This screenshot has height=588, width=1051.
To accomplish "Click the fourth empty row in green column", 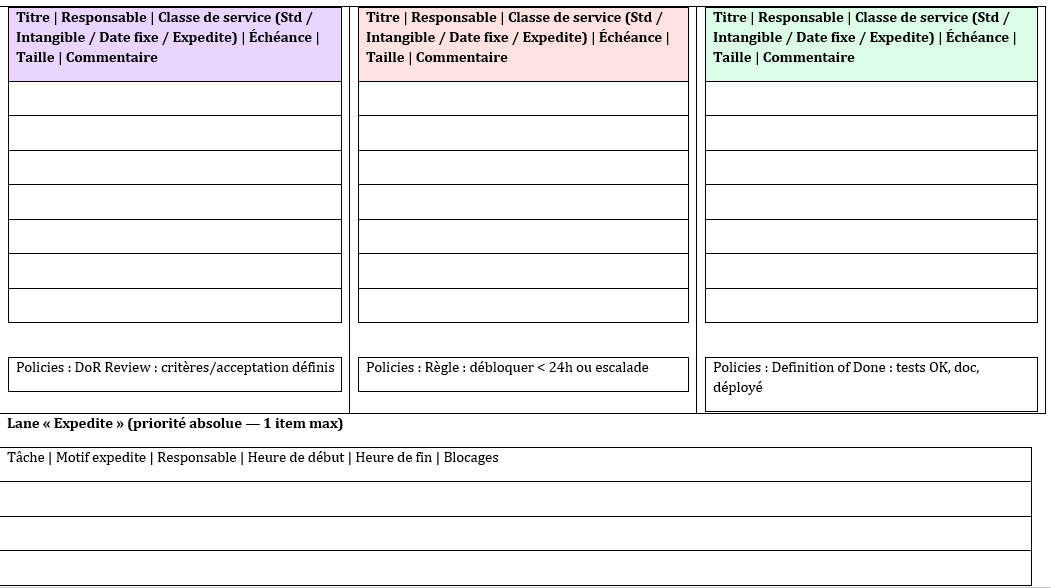I will [871, 202].
